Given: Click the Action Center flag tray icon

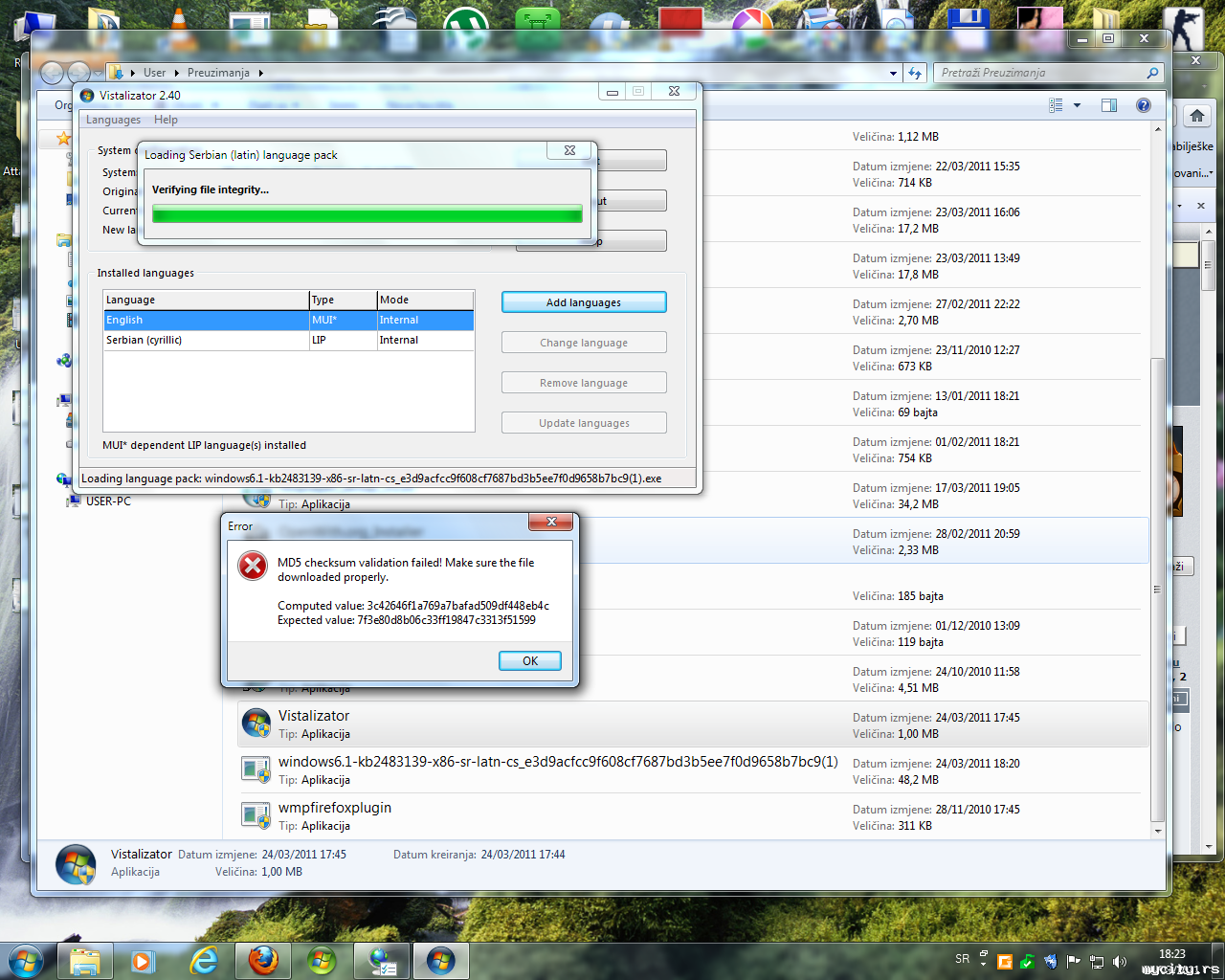Looking at the screenshot, I should pos(1073,961).
